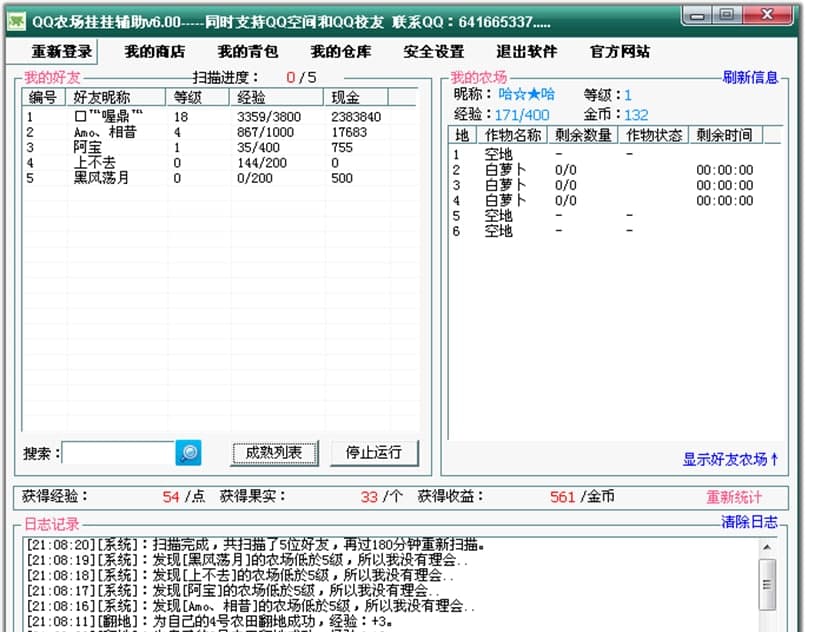Viewport: 821px width, 632px height.
Task: Select the 白萝卜 crop row for plot 2
Action: [x=505, y=172]
